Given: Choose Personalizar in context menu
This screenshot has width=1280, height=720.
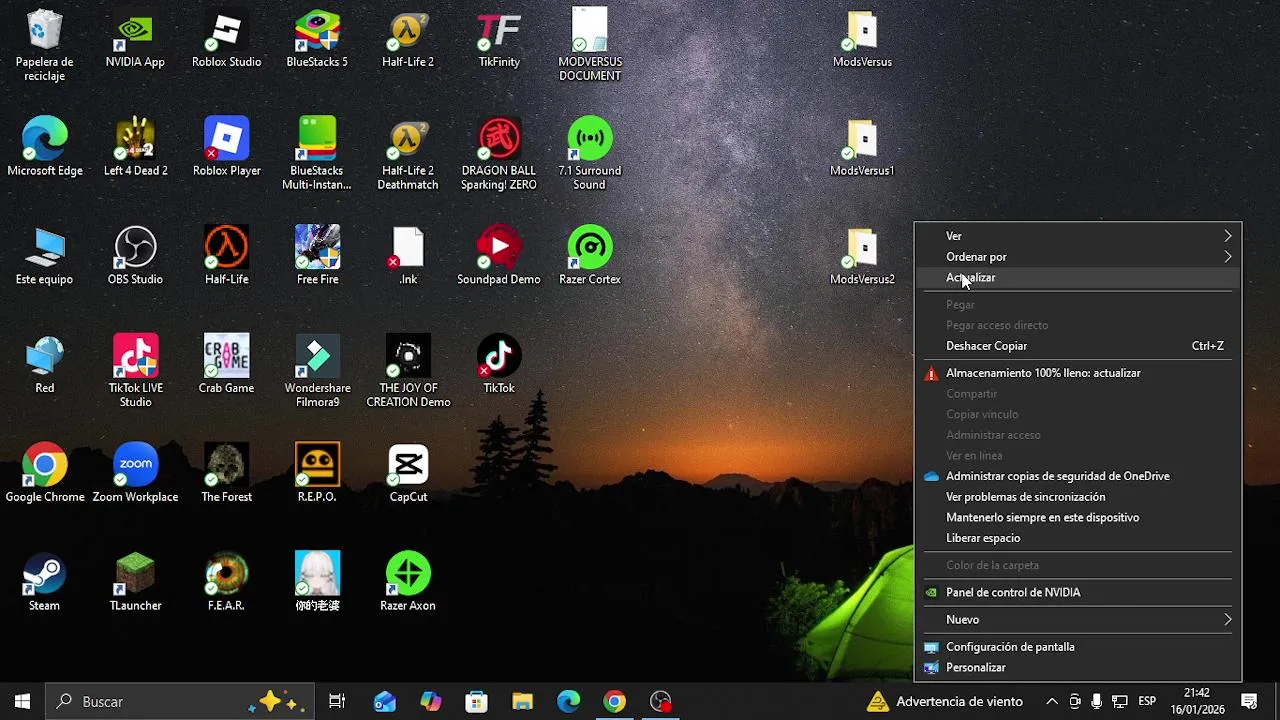Looking at the screenshot, I should point(1078,668).
